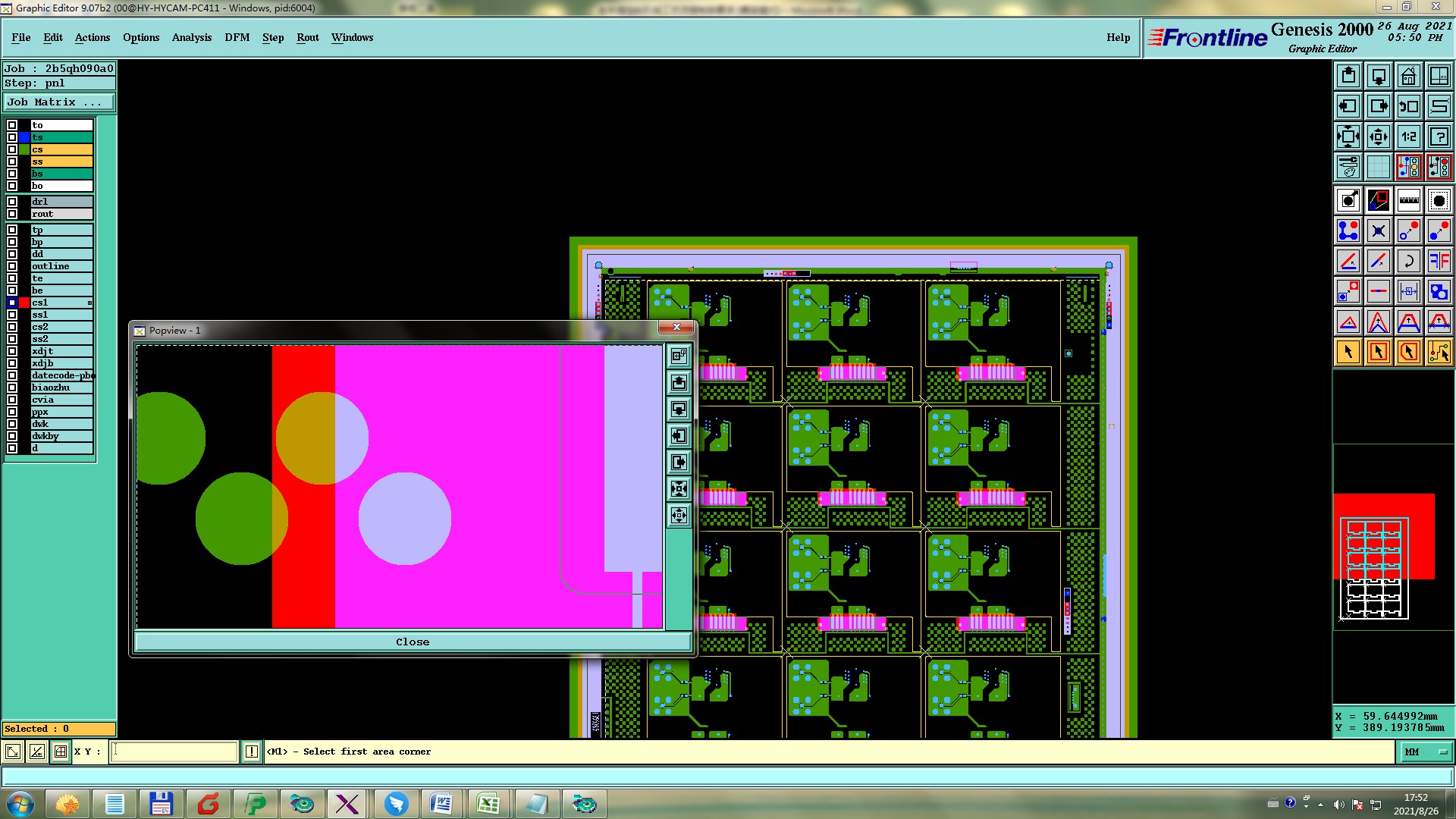1456x819 pixels.
Task: Select the arrow pointer selection tool
Action: (1348, 352)
